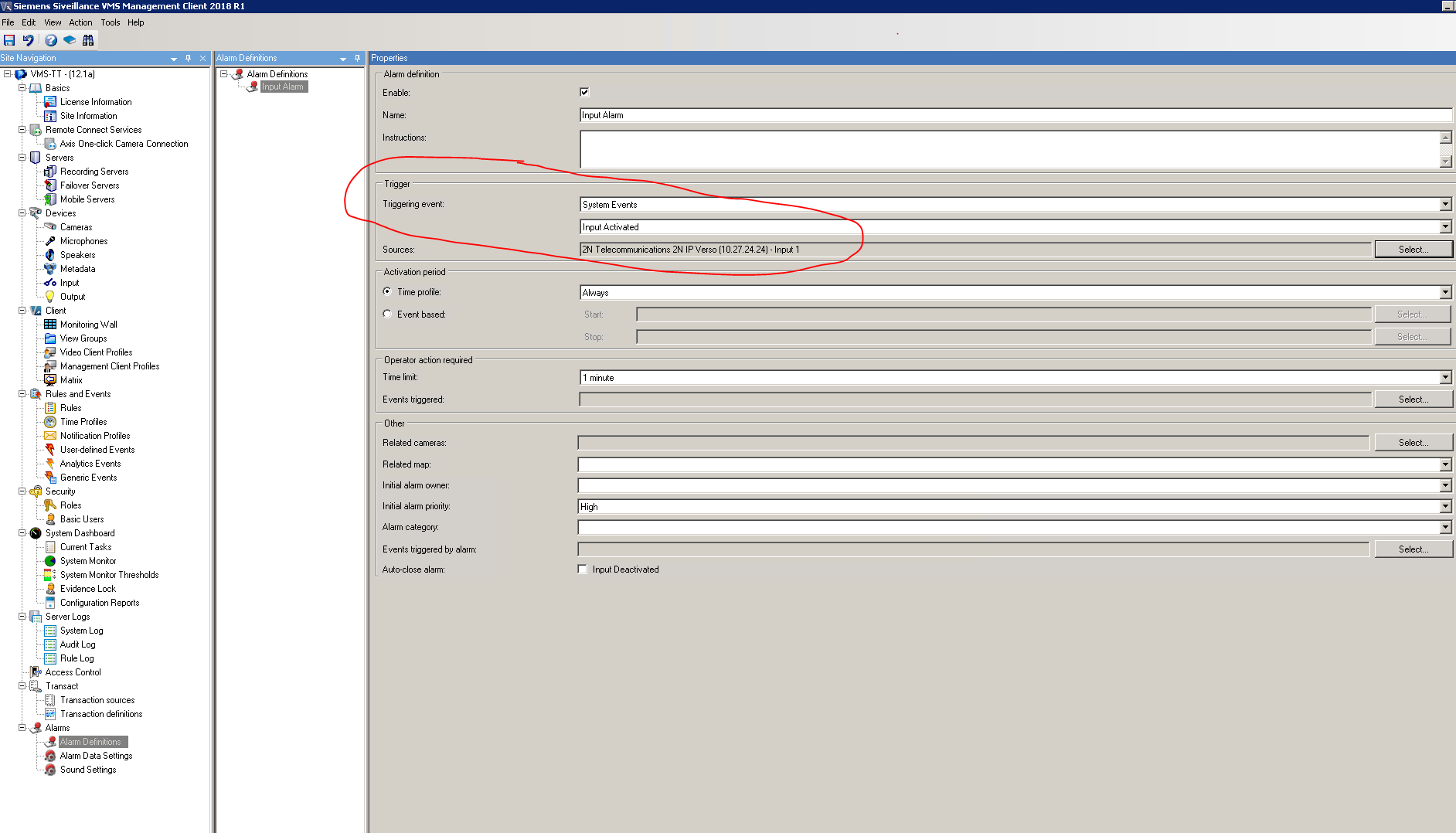Click the Undo toolbar icon
The image size is (1456, 833).
pos(29,40)
